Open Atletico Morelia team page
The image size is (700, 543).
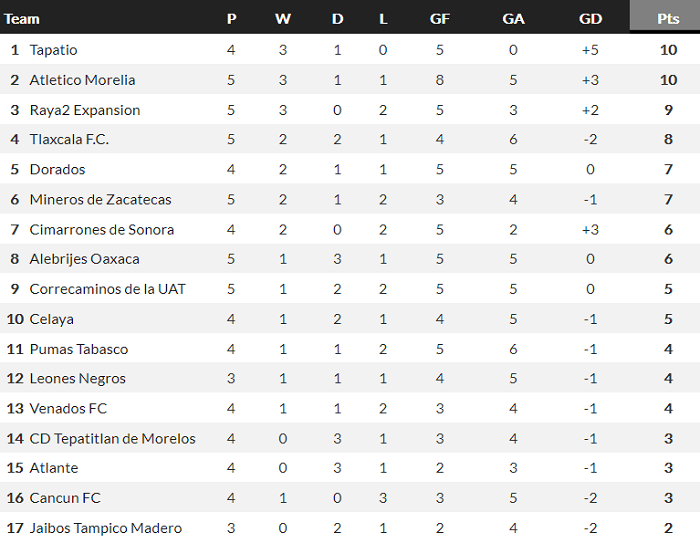[x=82, y=80]
